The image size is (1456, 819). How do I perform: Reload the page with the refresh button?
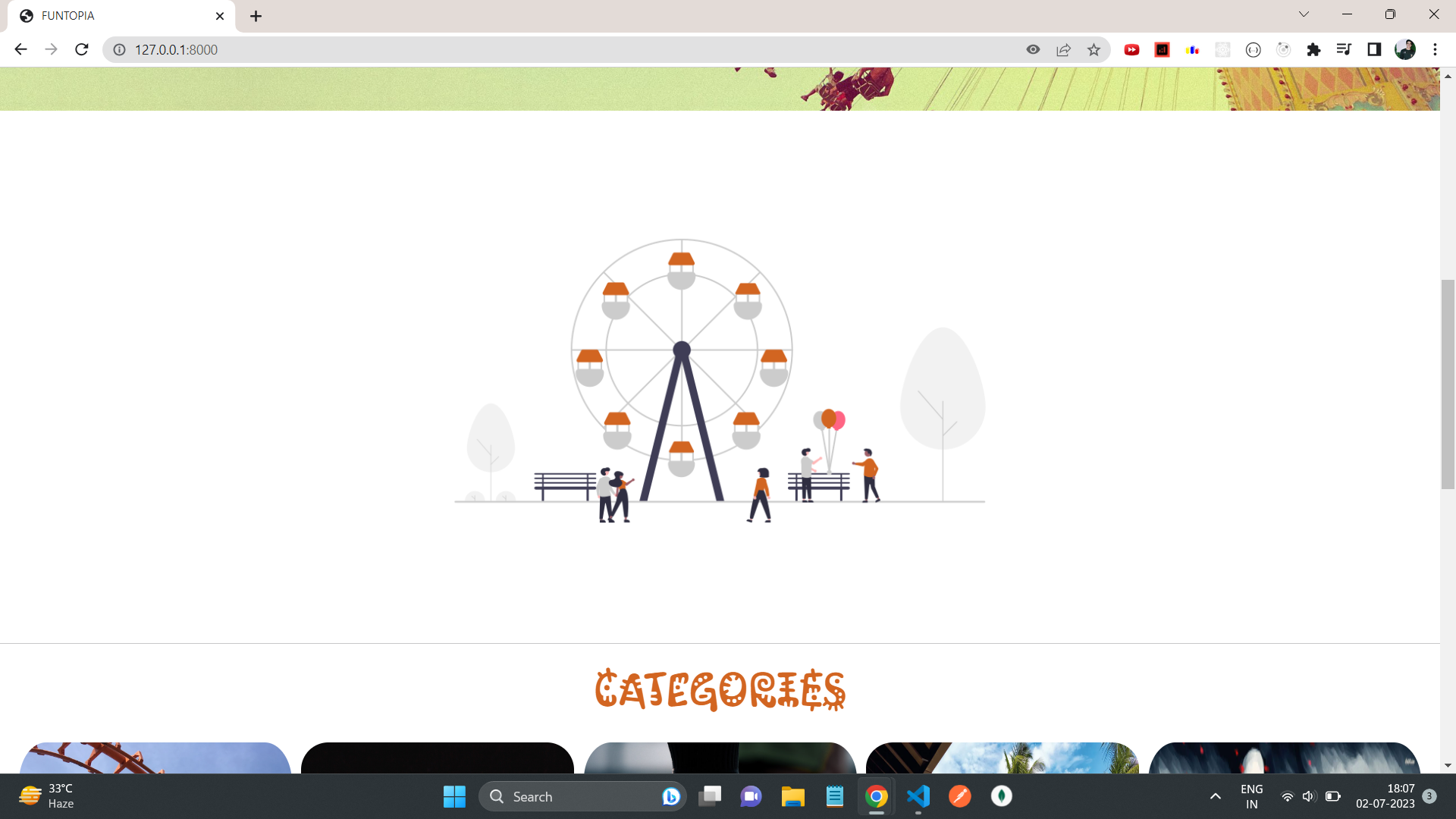point(81,49)
